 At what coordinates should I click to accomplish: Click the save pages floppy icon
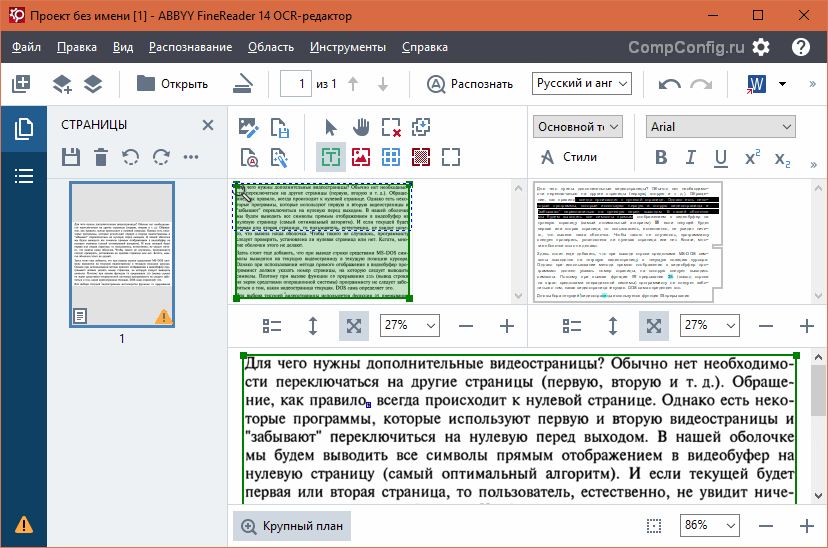pyautogui.click(x=70, y=157)
